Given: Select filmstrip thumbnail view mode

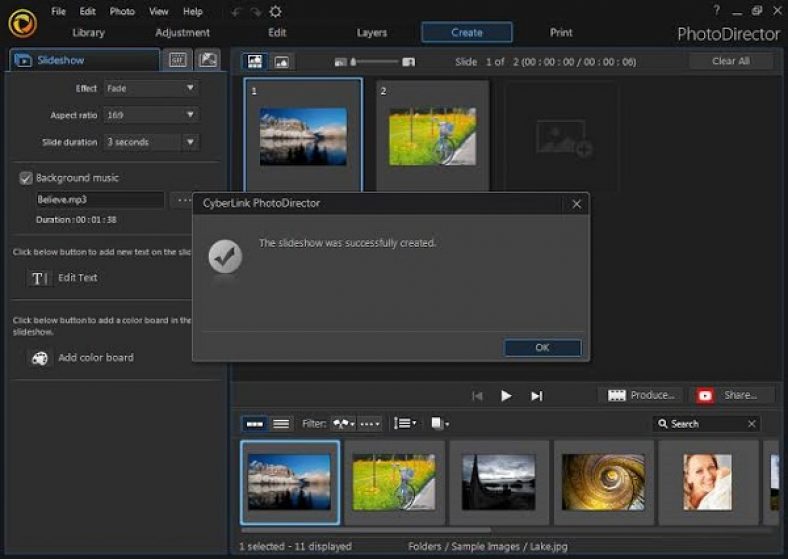Looking at the screenshot, I should (255, 424).
